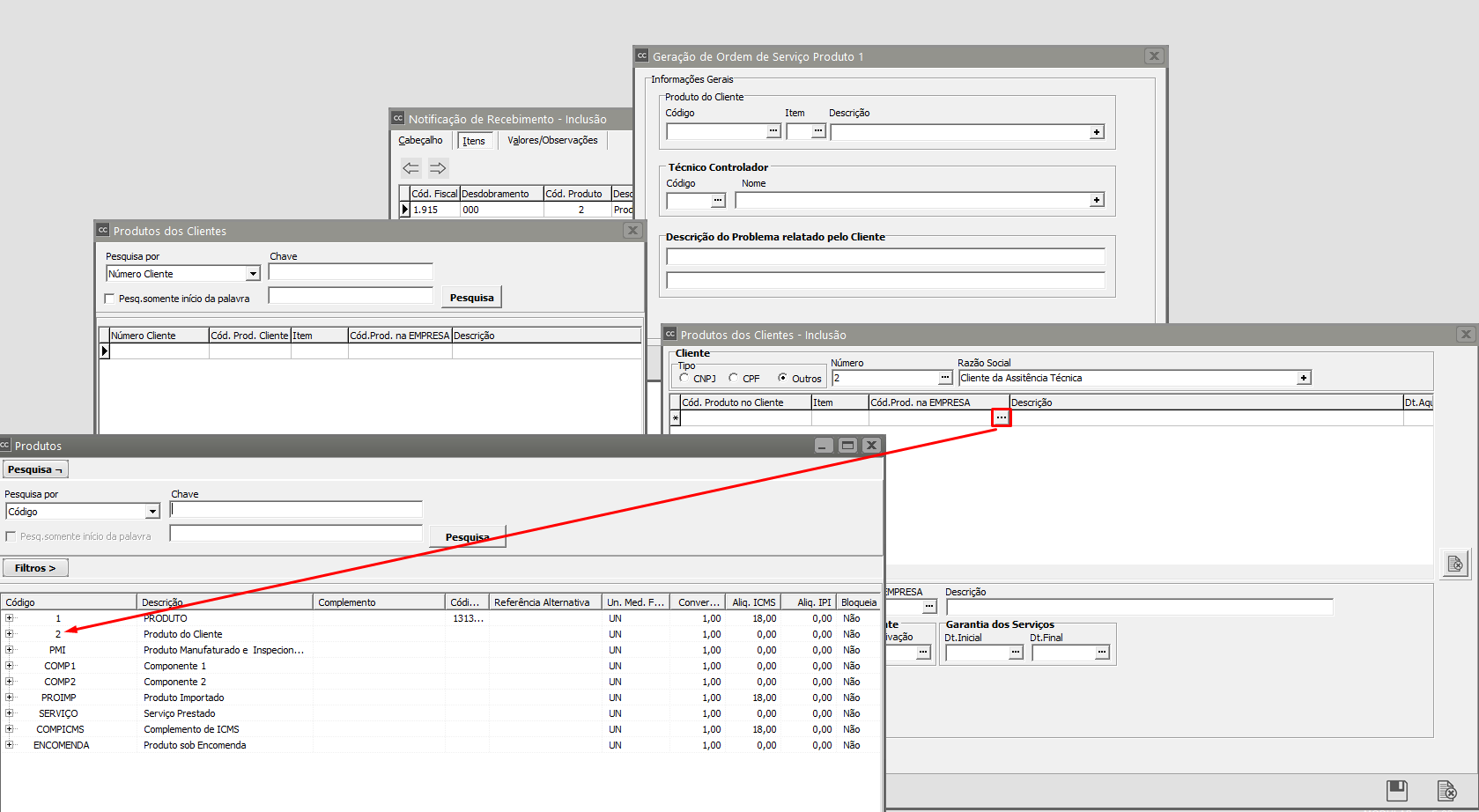Expand tree node for Produto do Cliente row
Screen dimensions: 1479x812
click(10, 634)
